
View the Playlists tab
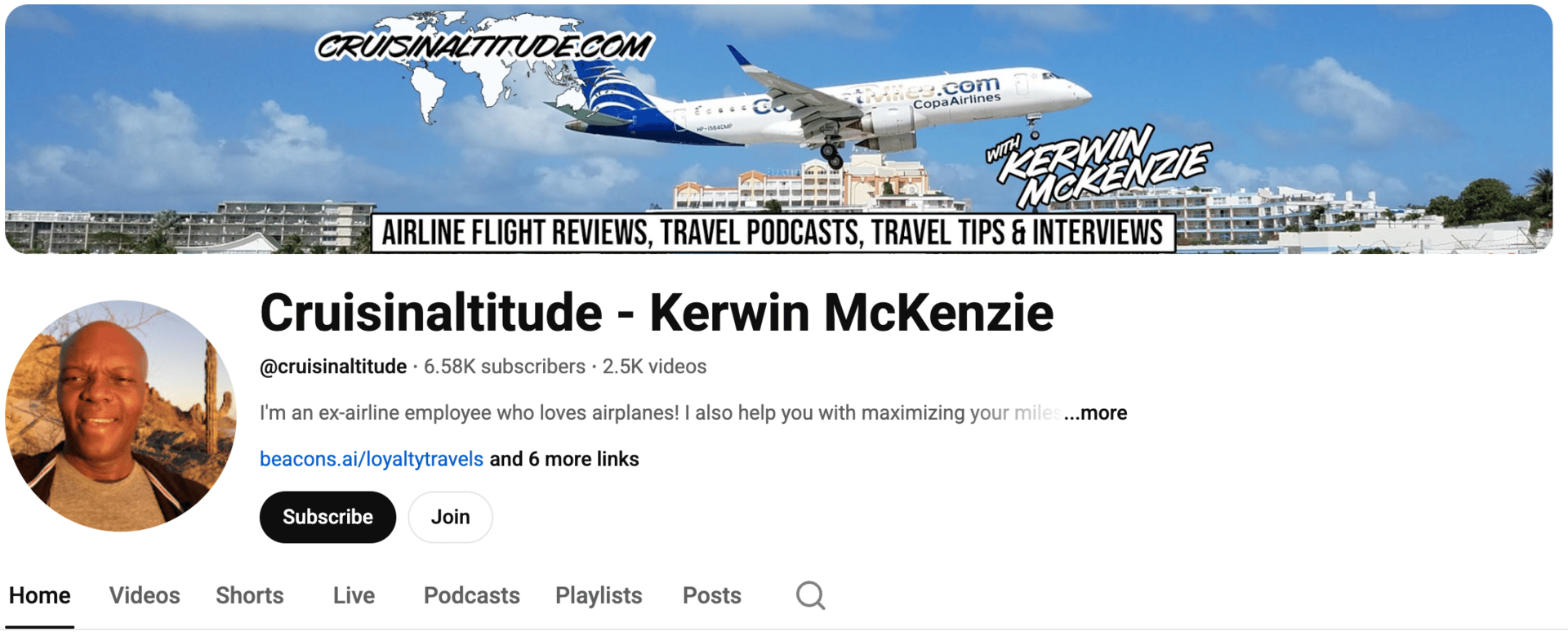599,595
